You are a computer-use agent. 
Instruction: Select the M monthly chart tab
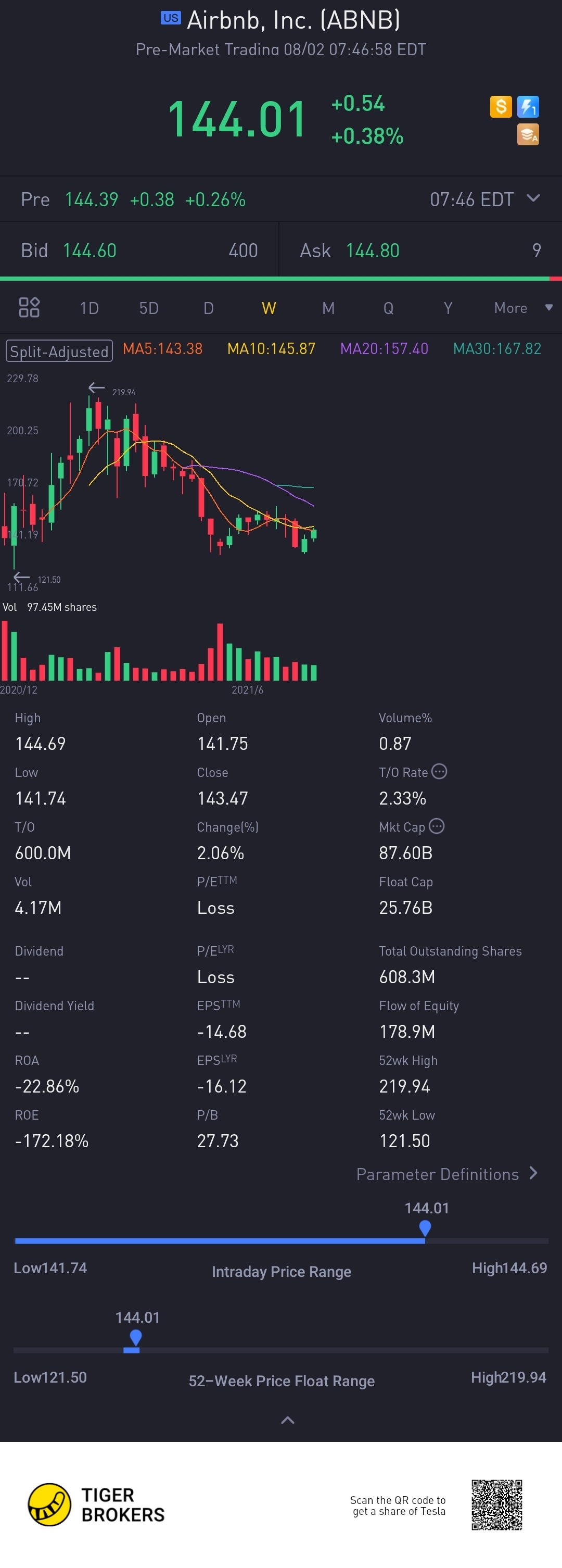(x=328, y=308)
